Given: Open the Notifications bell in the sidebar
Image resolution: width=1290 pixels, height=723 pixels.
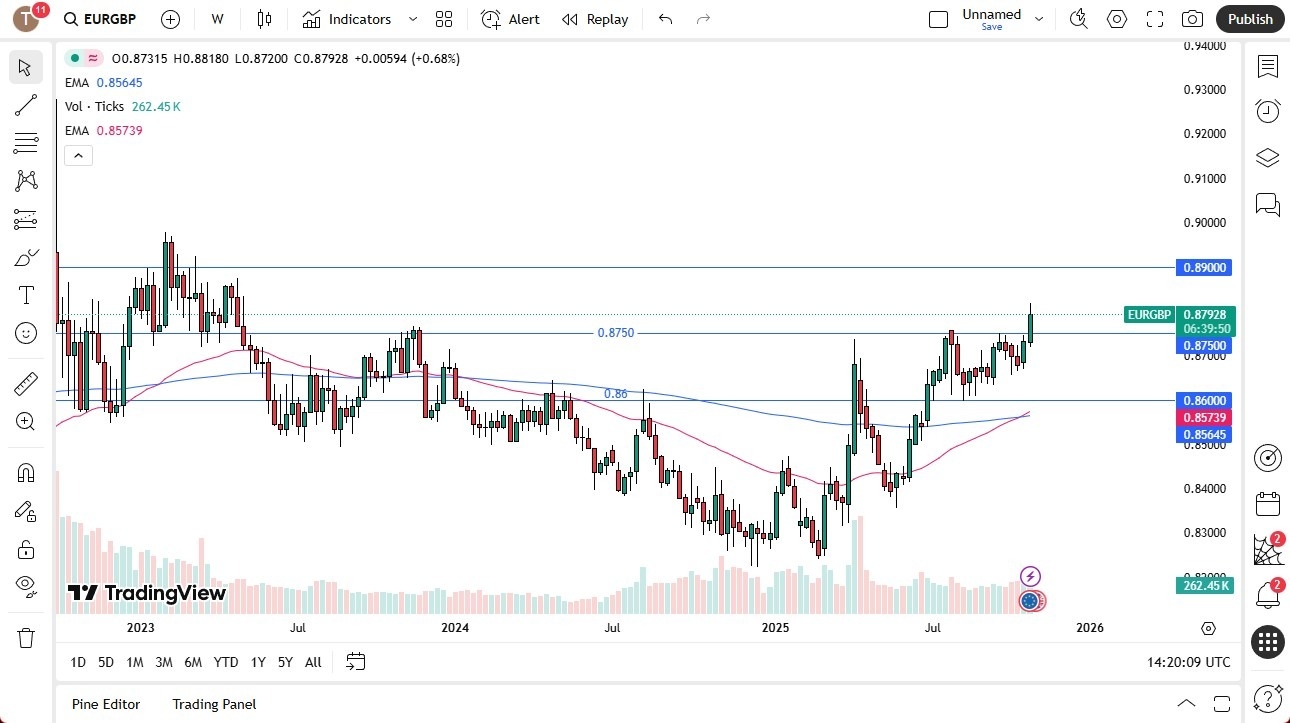Looking at the screenshot, I should (x=1267, y=594).
